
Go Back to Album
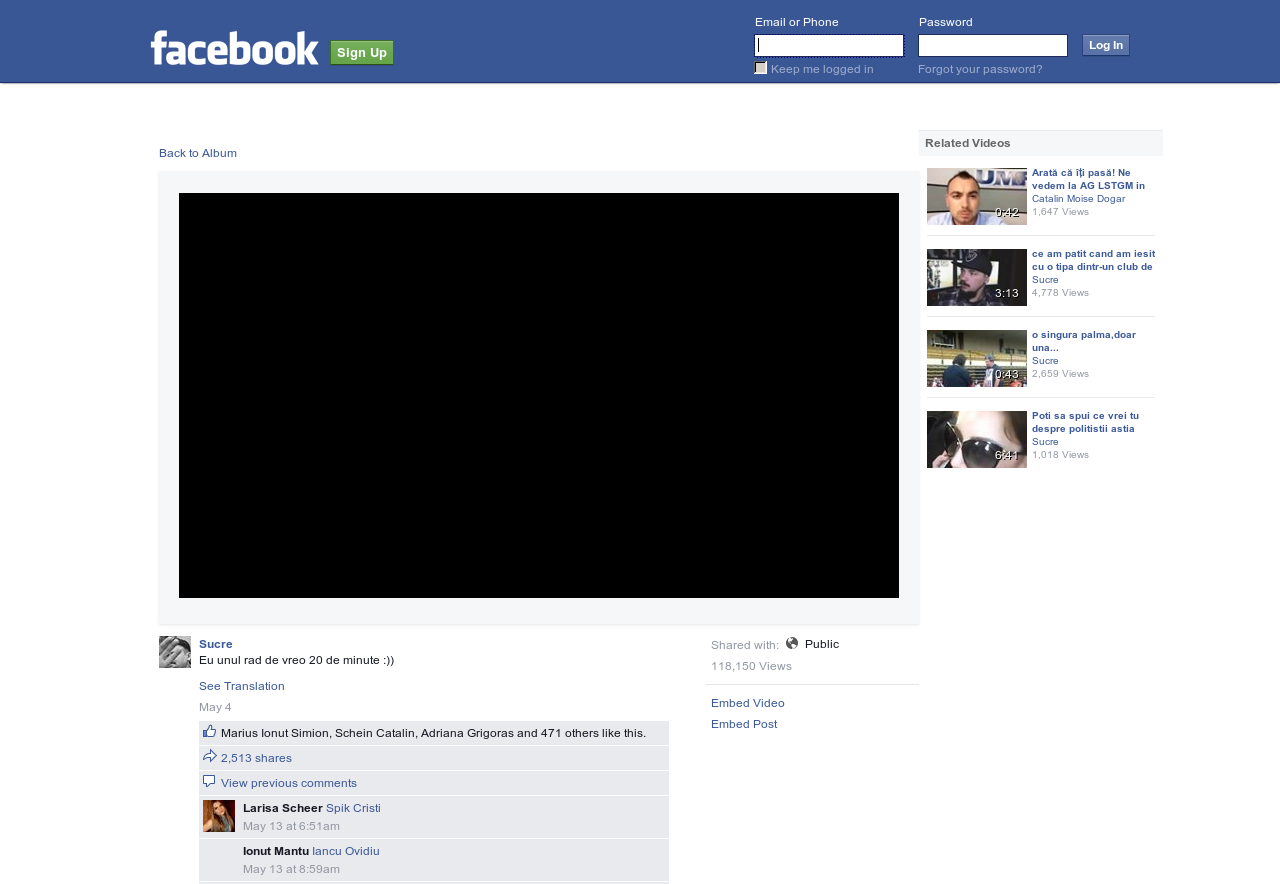tap(198, 153)
